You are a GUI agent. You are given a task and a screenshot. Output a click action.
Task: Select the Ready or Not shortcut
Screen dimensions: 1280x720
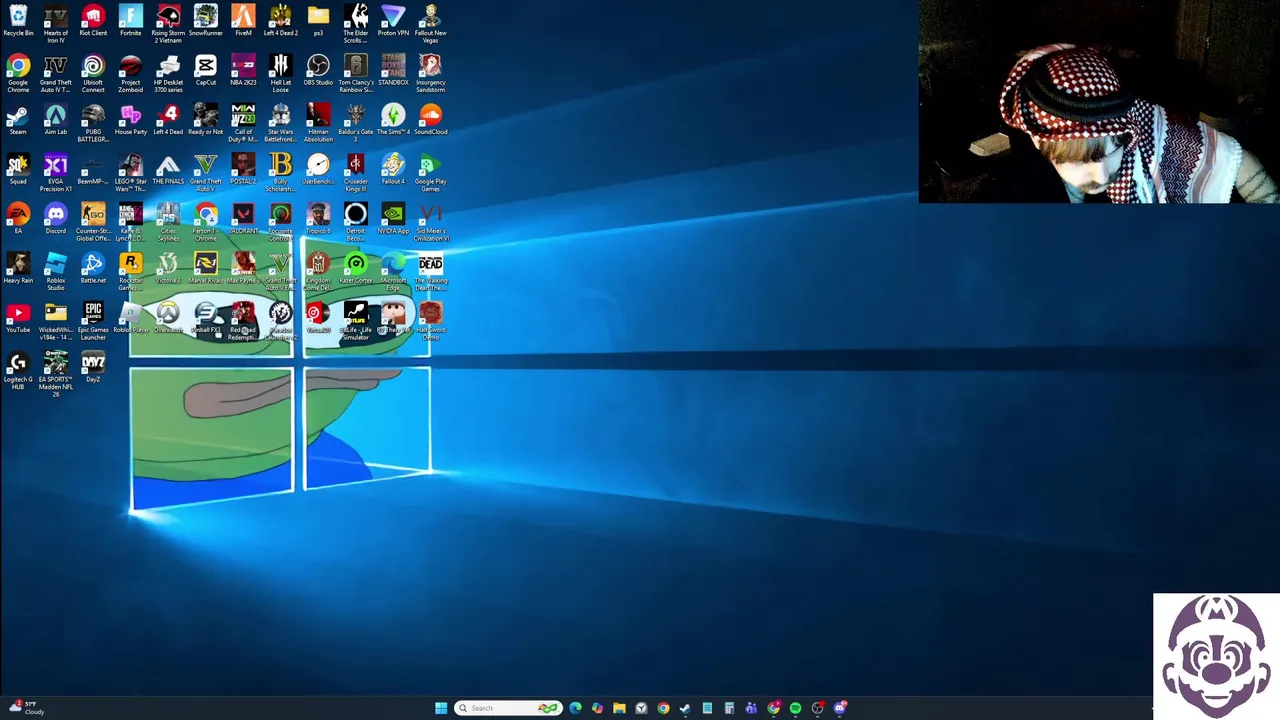[206, 121]
